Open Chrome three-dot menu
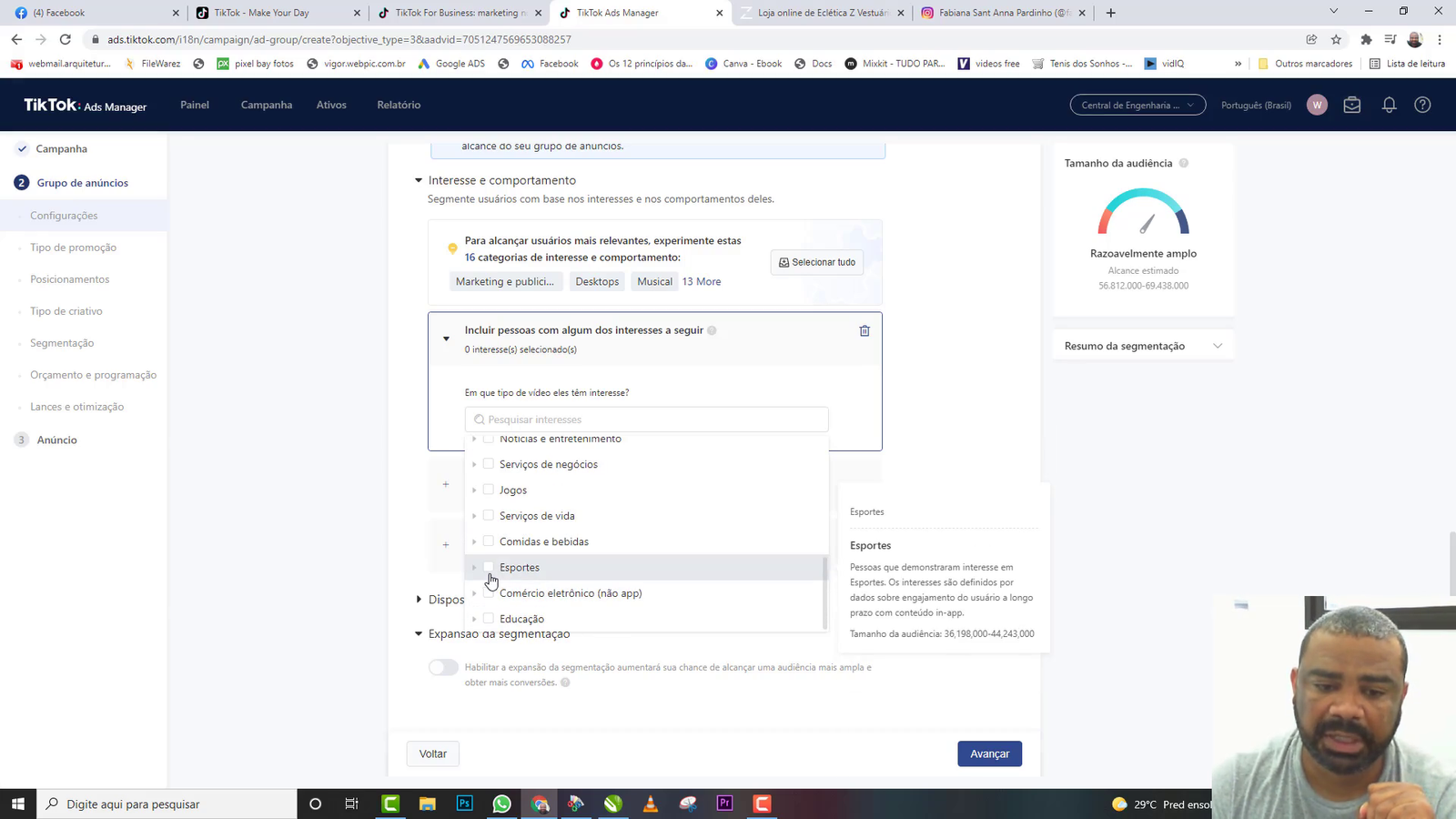 (1440, 39)
